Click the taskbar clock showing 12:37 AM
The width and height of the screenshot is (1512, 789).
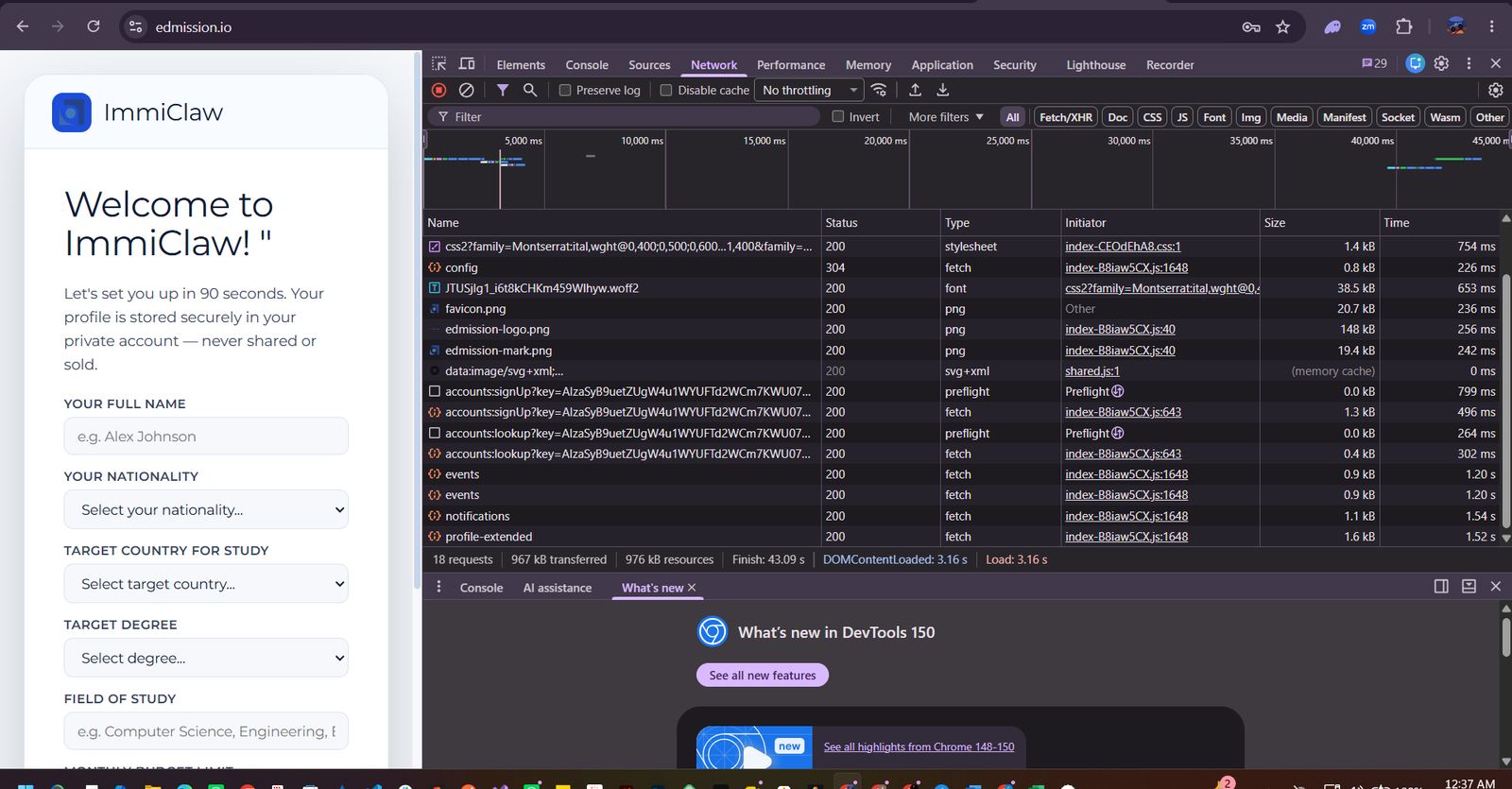tap(1469, 783)
